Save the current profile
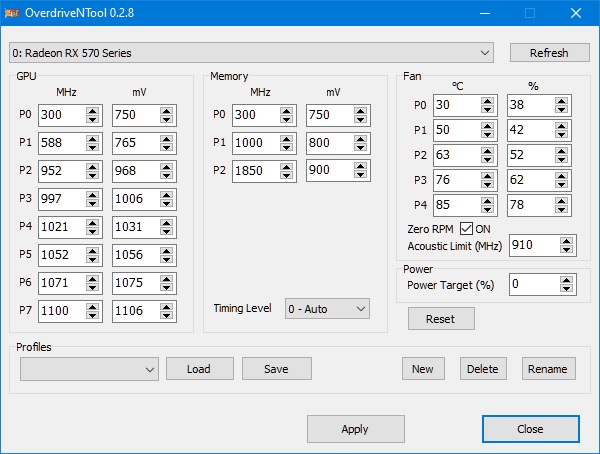This screenshot has height=454, width=600. tap(277, 369)
